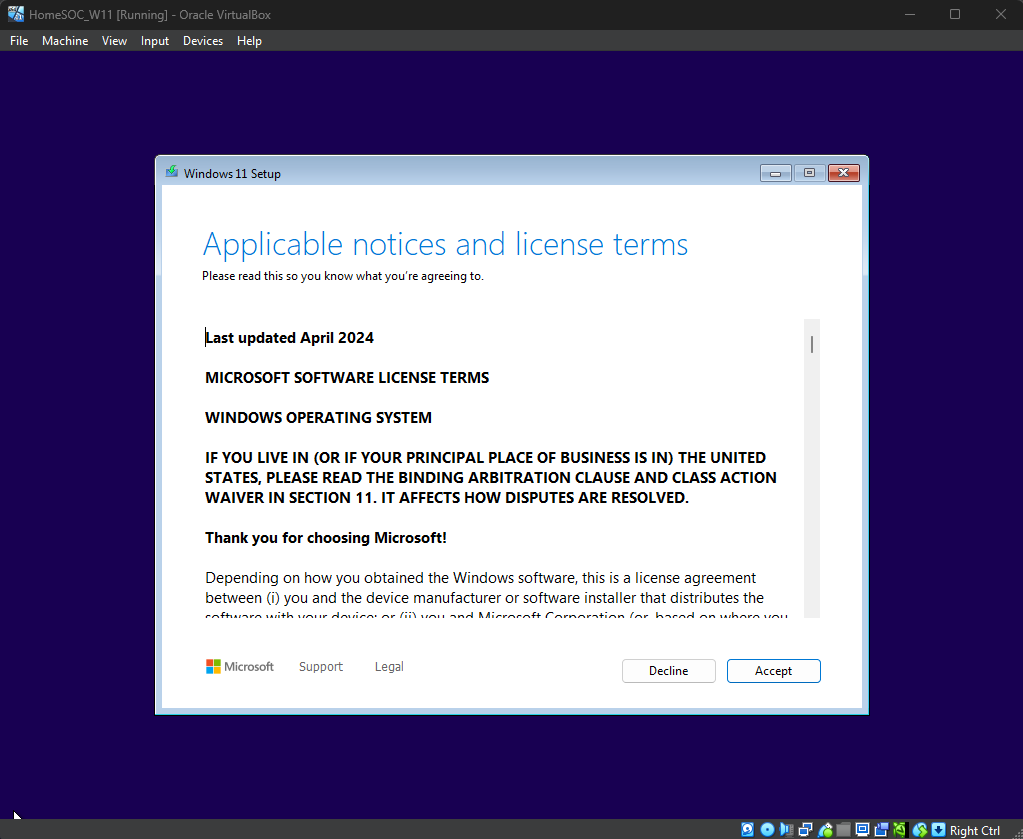The height and width of the screenshot is (839, 1023).
Task: Expand the View menu
Action: pos(114,41)
